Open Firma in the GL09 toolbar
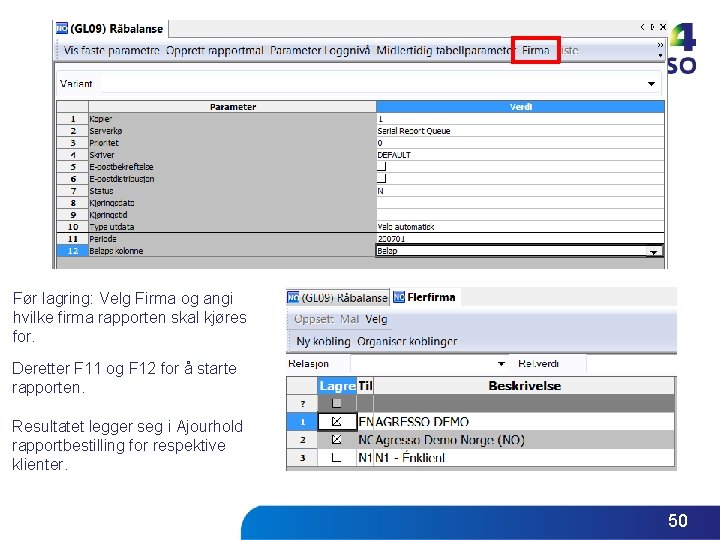The width and height of the screenshot is (720, 540). tap(535, 50)
